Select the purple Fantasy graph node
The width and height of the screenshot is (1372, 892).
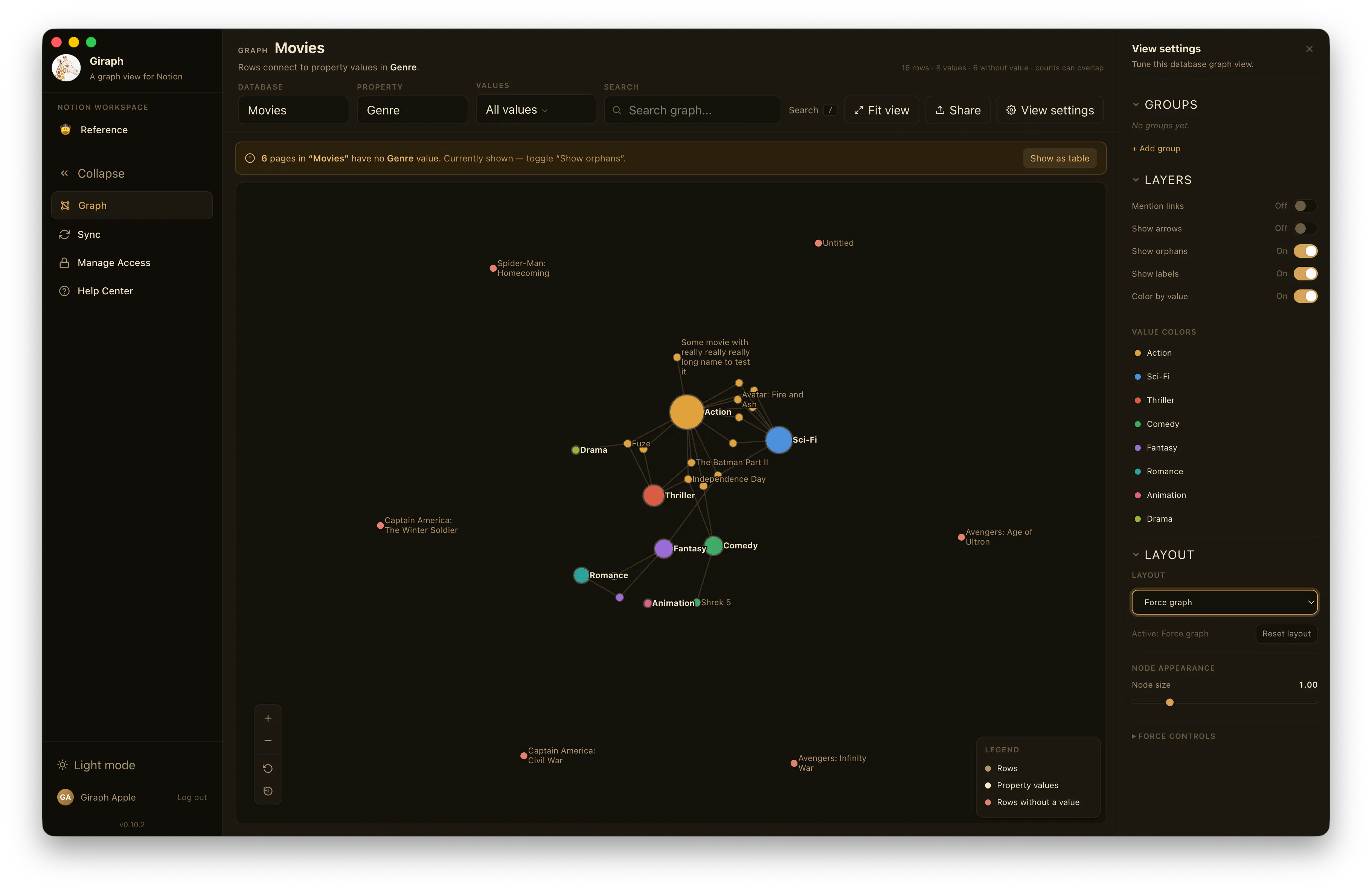tap(663, 548)
